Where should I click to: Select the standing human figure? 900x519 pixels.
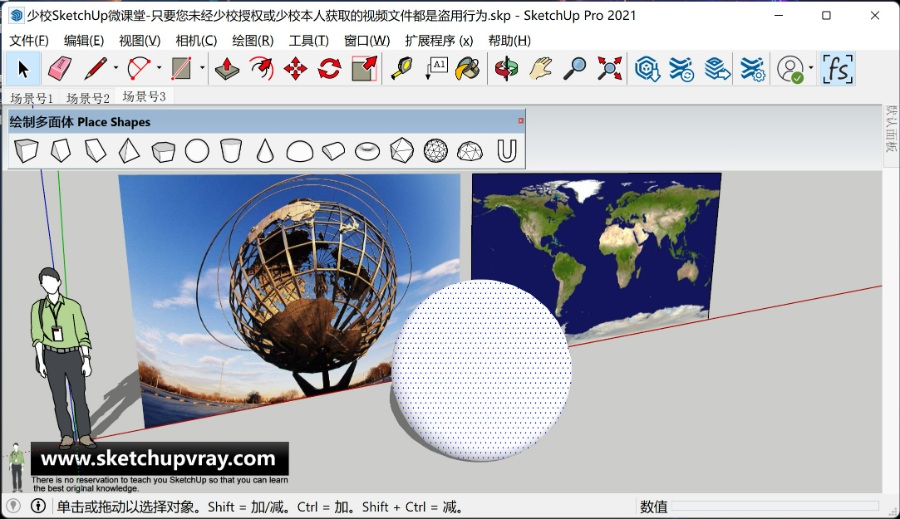62,356
